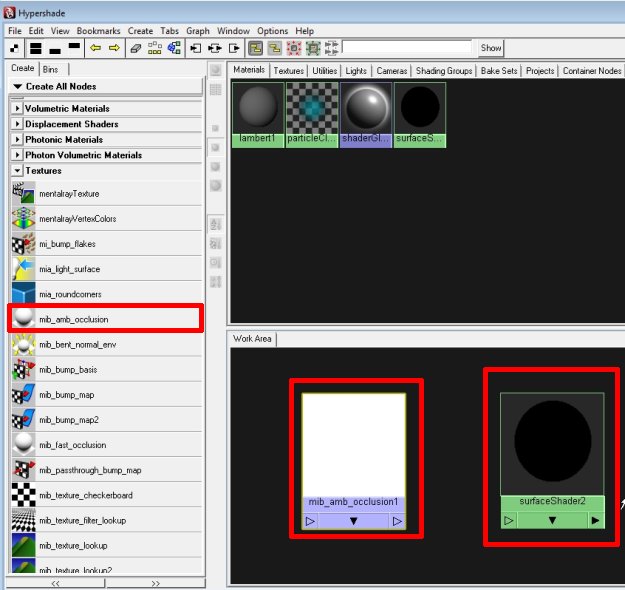This screenshot has width=625, height=590.
Task: Show input and output connections icon
Action: [x=215, y=48]
